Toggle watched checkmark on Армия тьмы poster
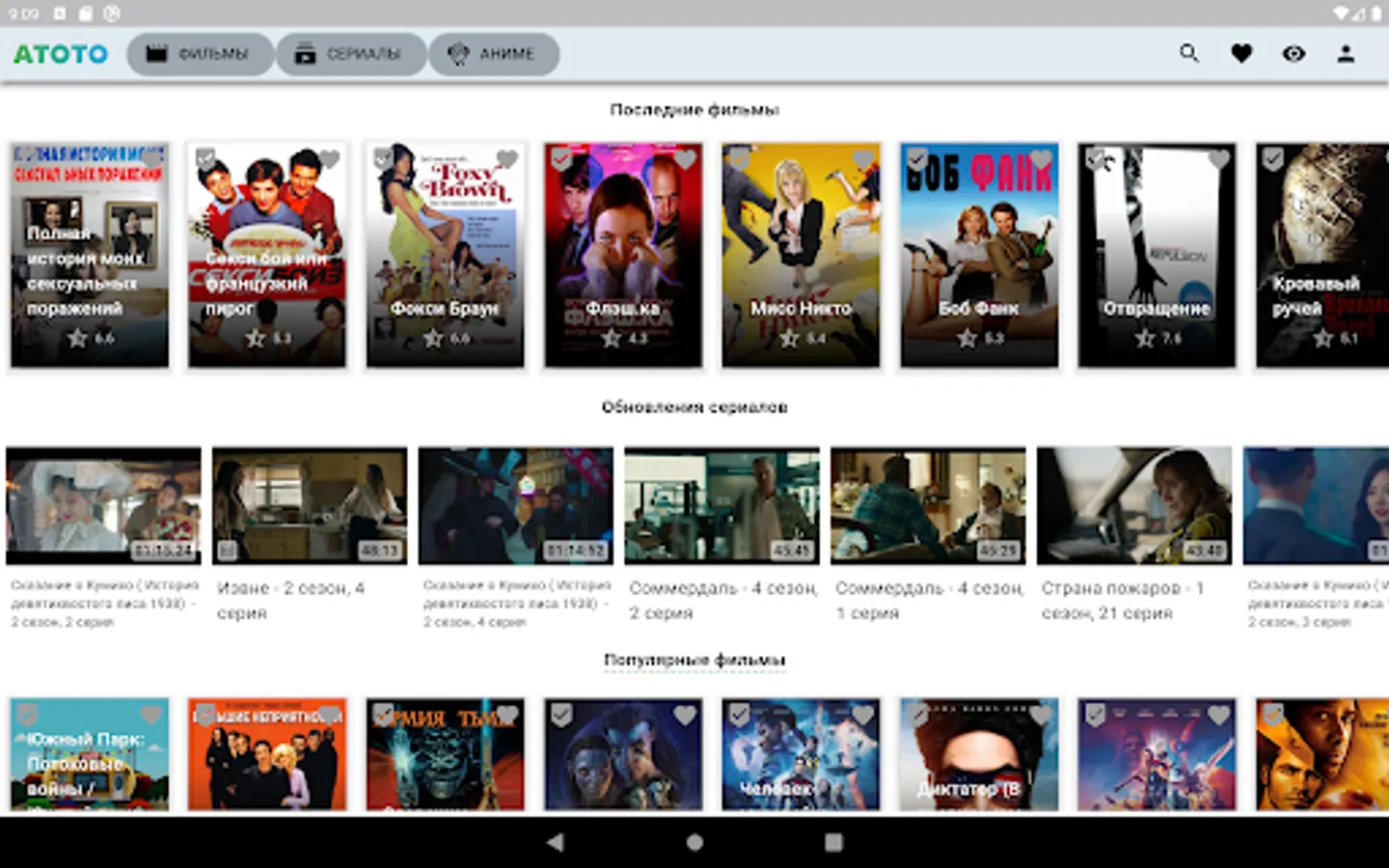 [x=383, y=715]
